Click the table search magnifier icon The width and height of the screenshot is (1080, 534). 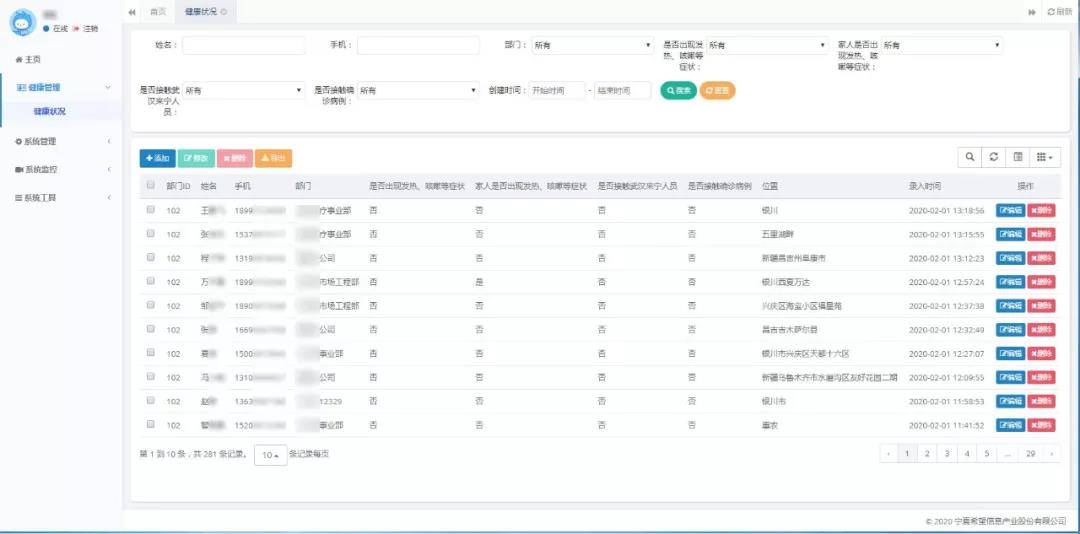(969, 157)
